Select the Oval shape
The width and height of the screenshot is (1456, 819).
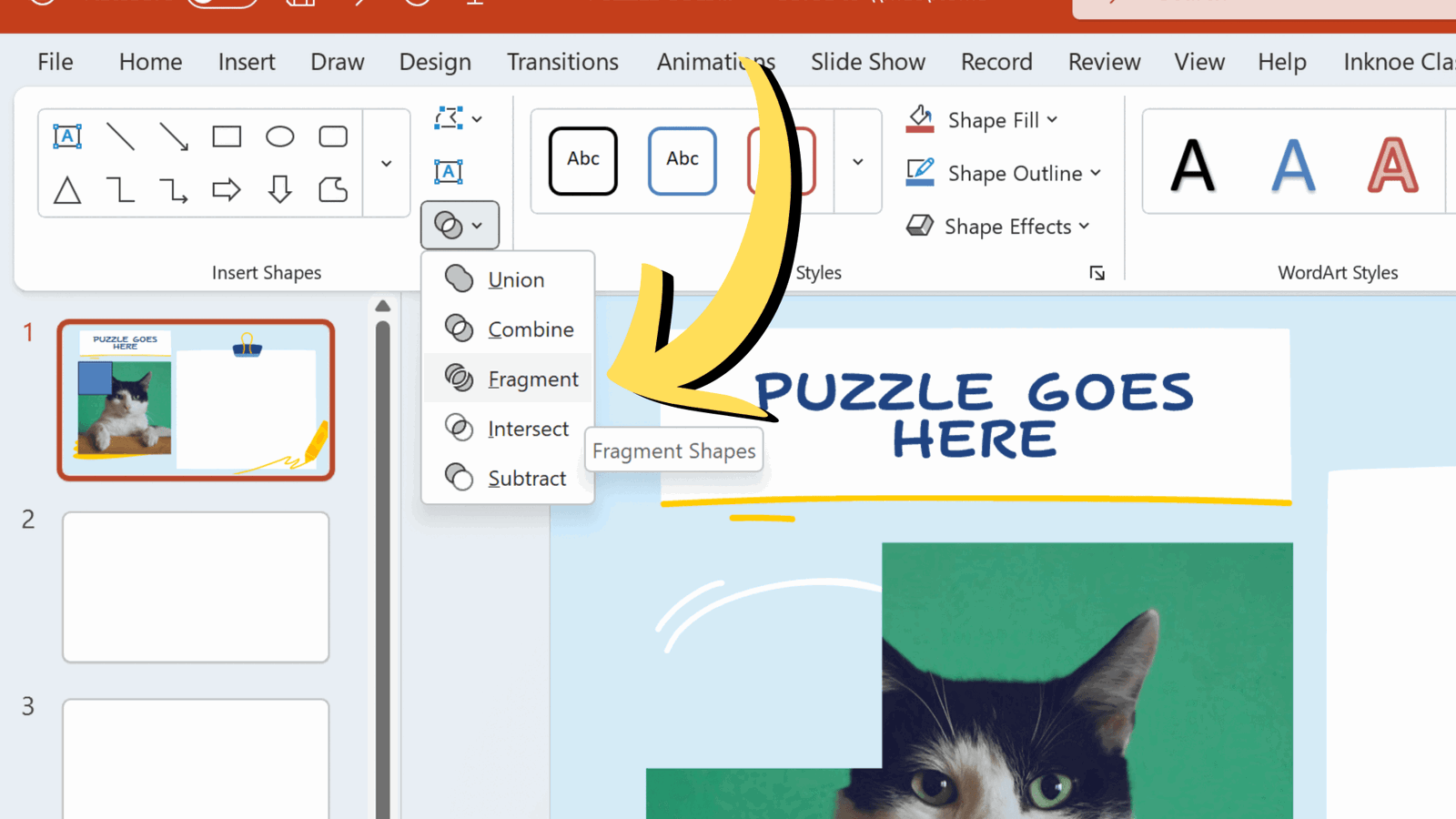[279, 136]
